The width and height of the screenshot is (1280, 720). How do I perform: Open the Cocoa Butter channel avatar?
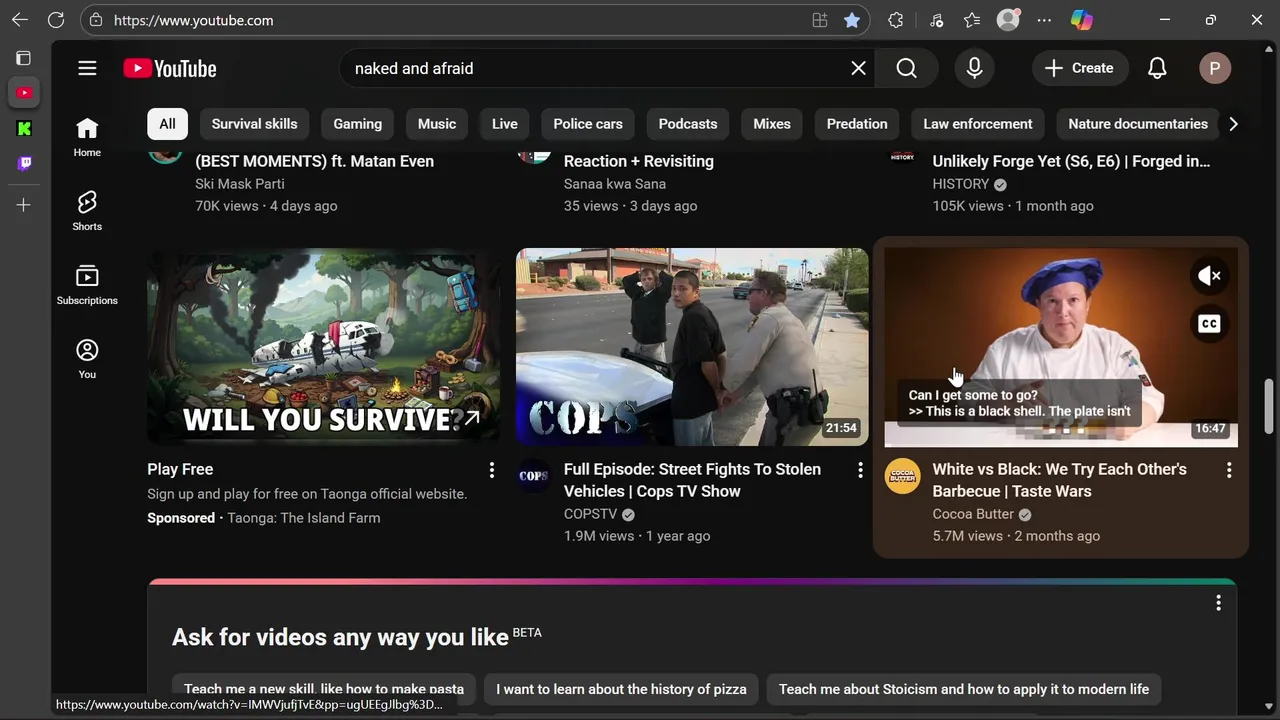tap(902, 476)
